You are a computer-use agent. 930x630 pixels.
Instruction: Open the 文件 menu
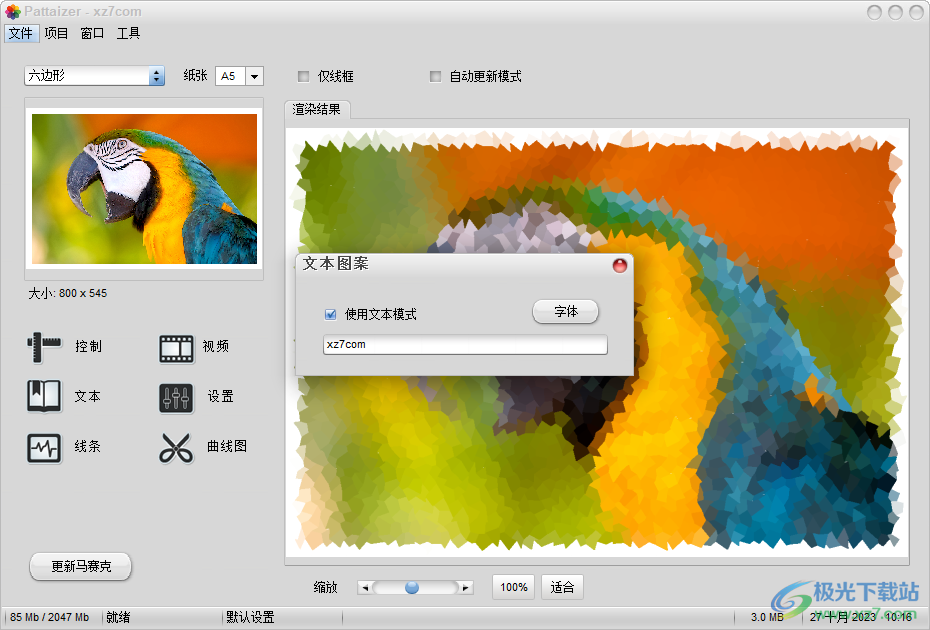point(20,33)
